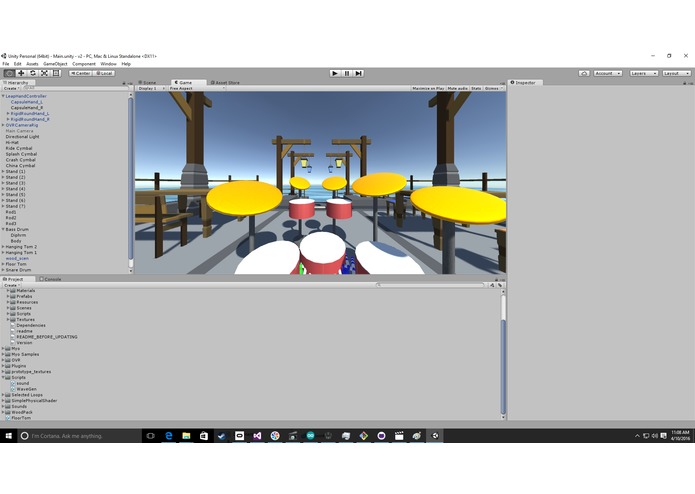The height and width of the screenshot is (494, 695).
Task: Click the Project panel search field
Action: (431, 285)
